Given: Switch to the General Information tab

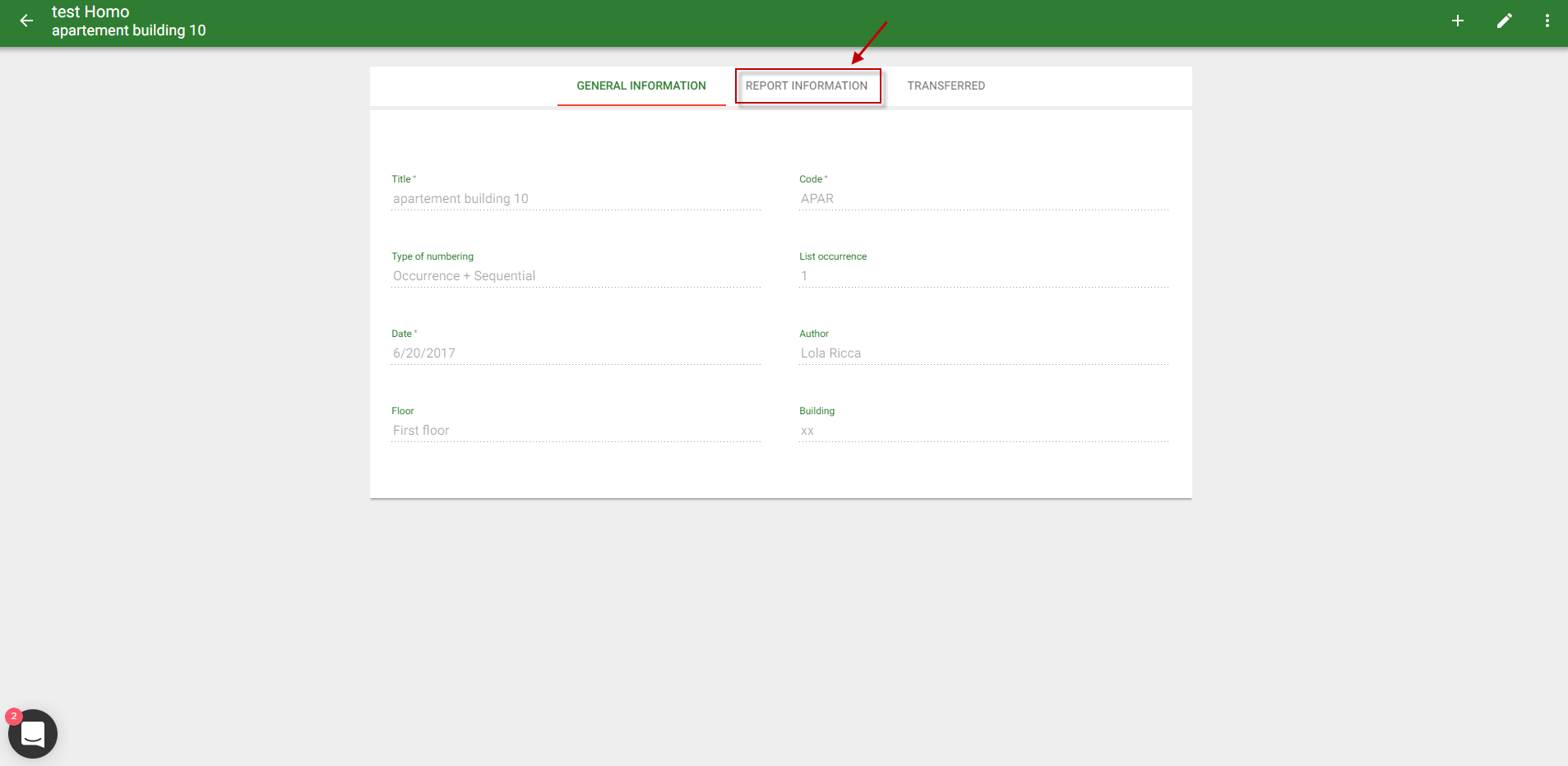Looking at the screenshot, I should pos(641,85).
